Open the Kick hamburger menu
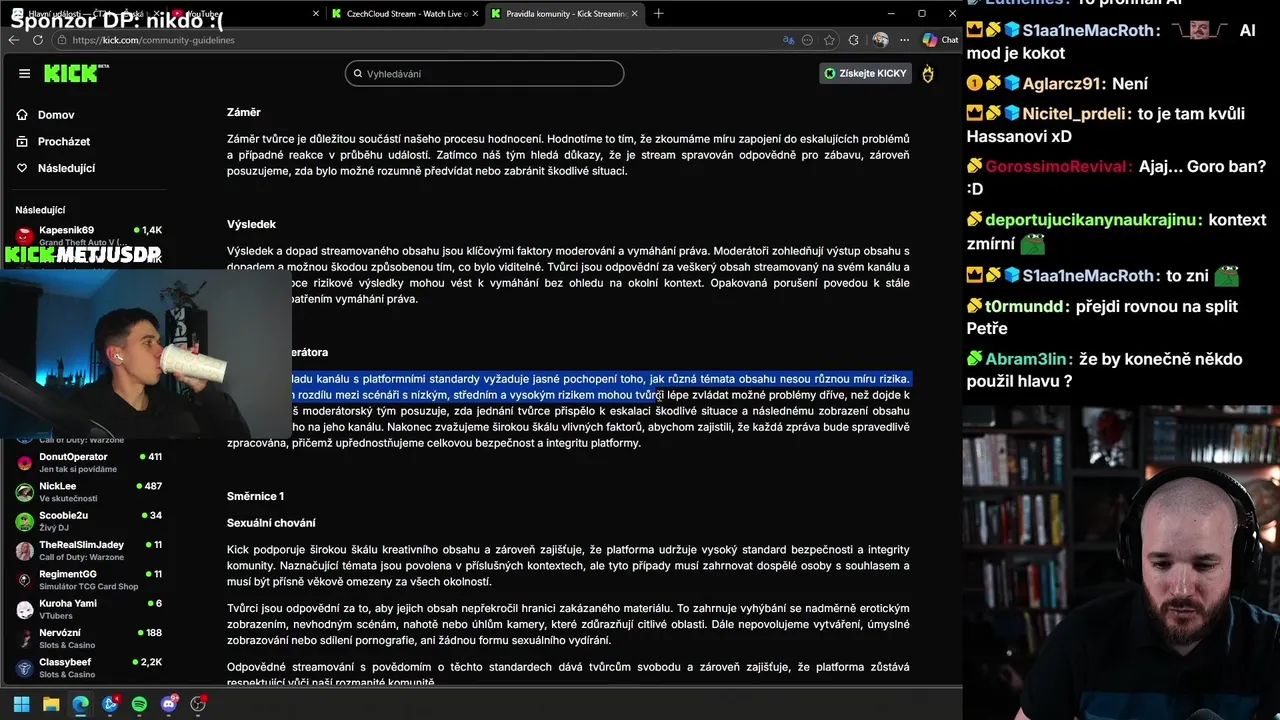Screen dimensions: 1280x720 [x=24, y=73]
